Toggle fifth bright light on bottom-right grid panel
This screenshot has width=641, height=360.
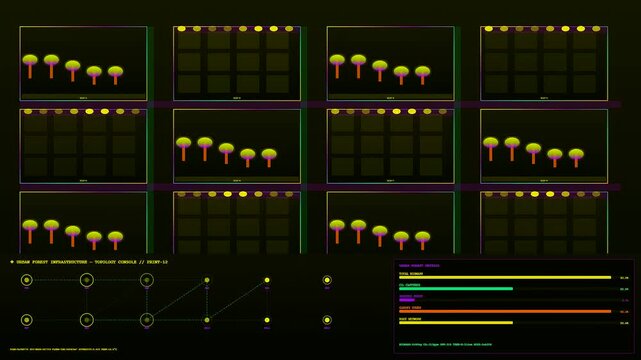pos(550,194)
